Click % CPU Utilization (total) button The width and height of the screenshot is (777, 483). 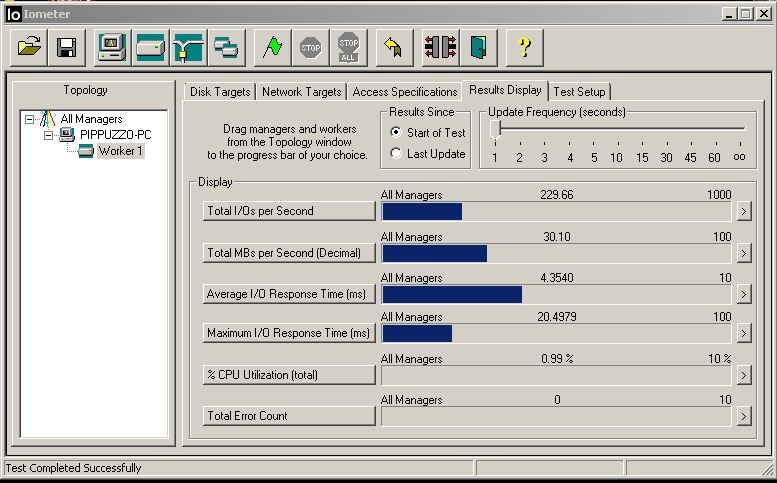(x=289, y=375)
